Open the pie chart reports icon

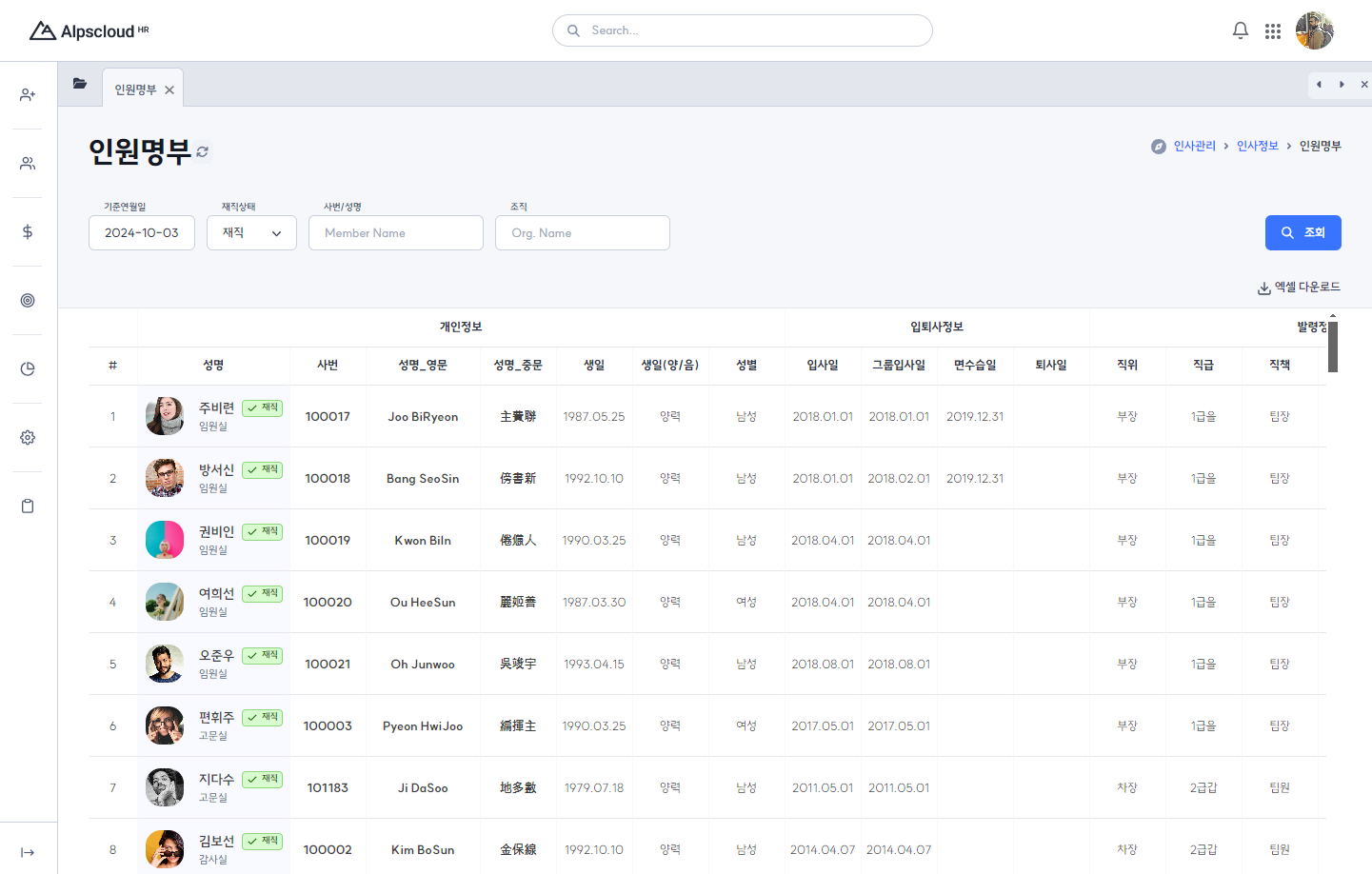point(28,369)
